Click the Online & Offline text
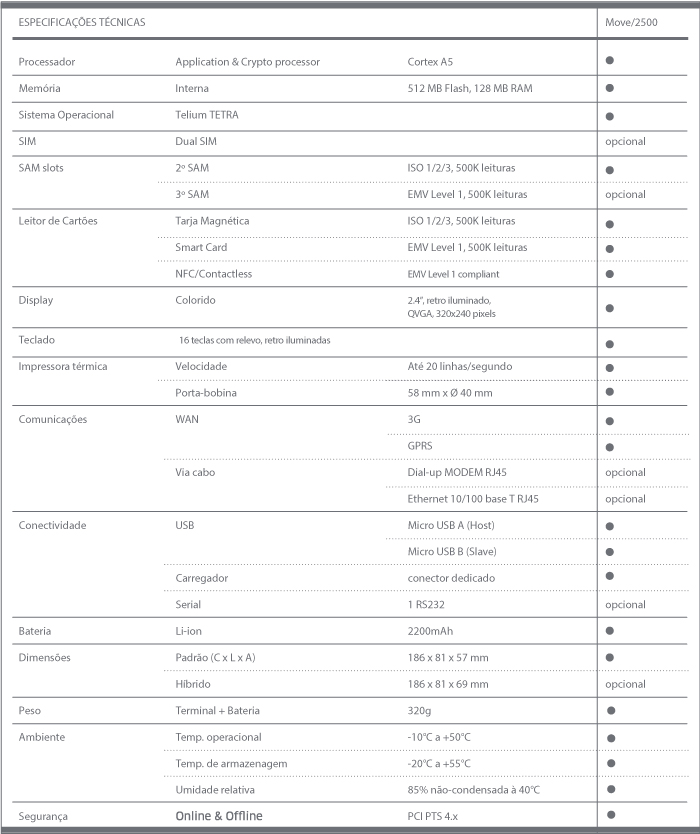Viewport: 700px width, 834px height. (219, 816)
